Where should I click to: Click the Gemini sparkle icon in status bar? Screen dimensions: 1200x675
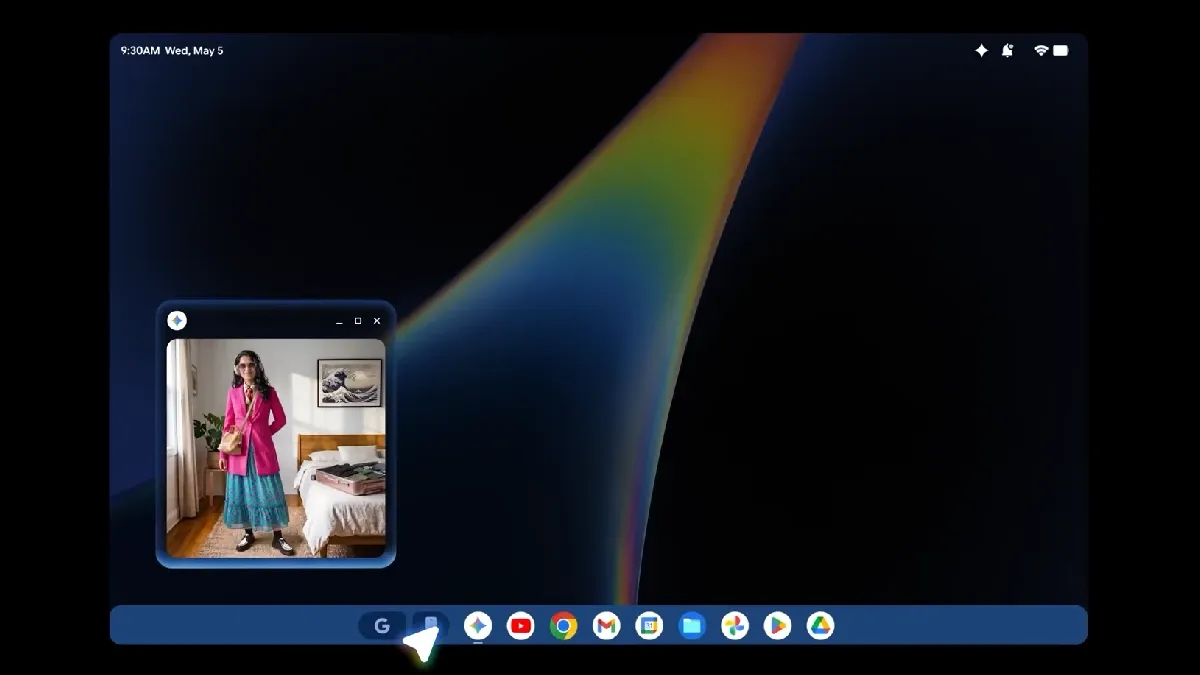(x=981, y=50)
